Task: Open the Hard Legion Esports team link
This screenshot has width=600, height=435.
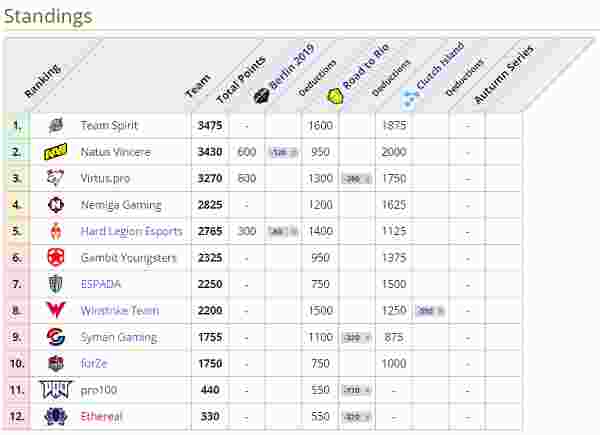Action: [131, 231]
